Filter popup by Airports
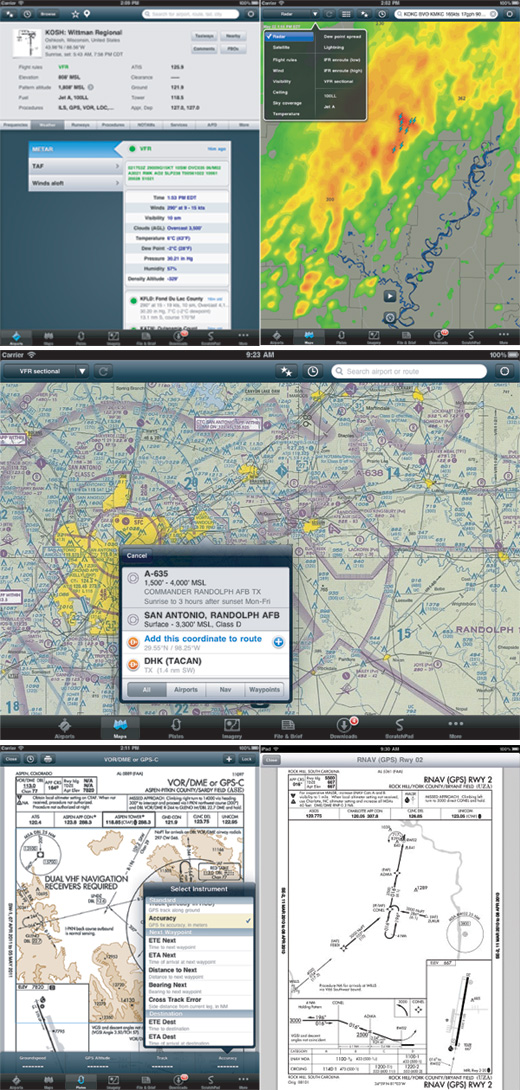This screenshot has height=1090, width=520. click(186, 690)
